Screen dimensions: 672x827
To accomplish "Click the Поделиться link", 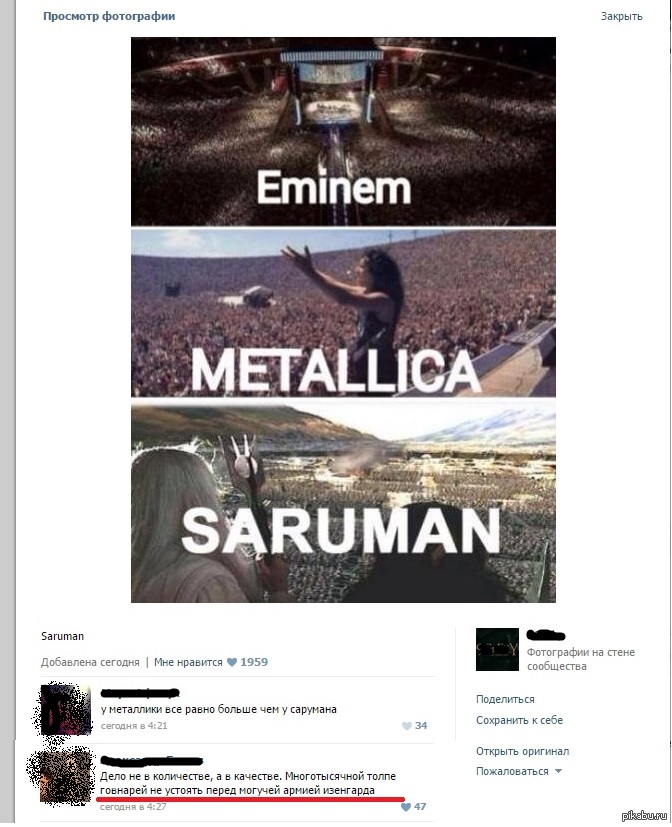I will (505, 700).
